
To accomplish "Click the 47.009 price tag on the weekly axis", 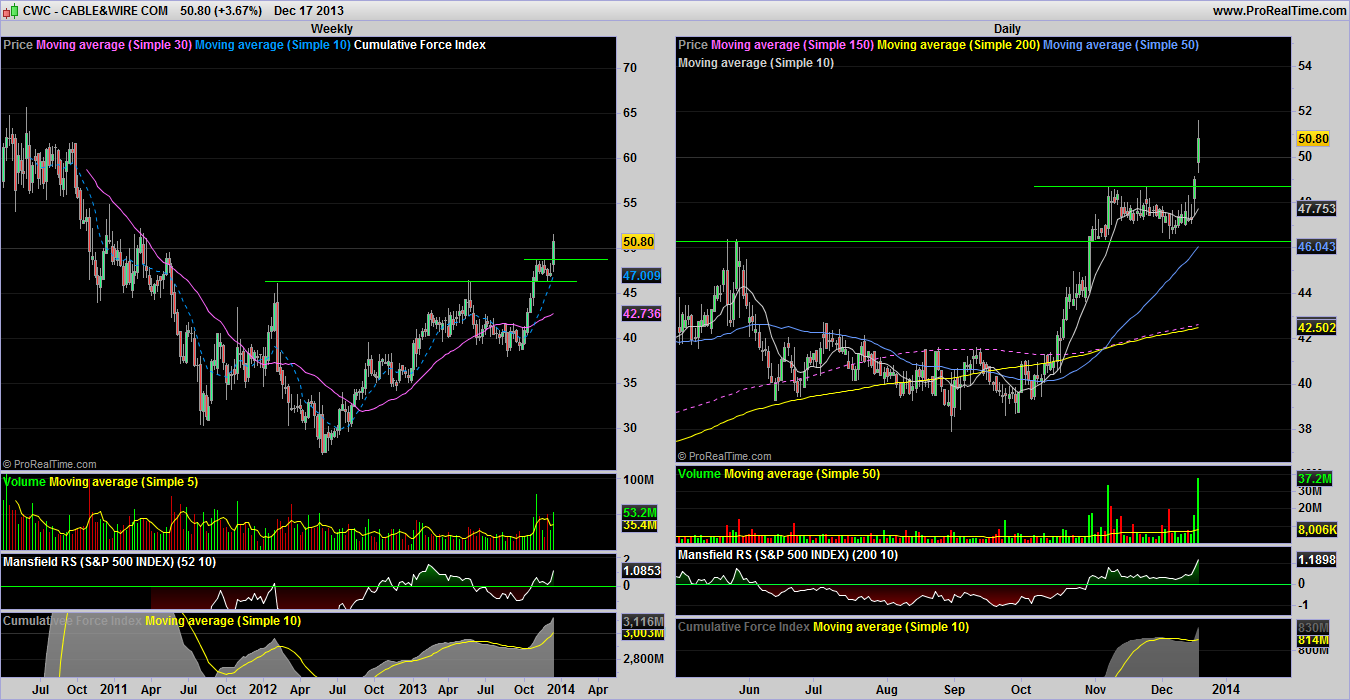I will 639,275.
